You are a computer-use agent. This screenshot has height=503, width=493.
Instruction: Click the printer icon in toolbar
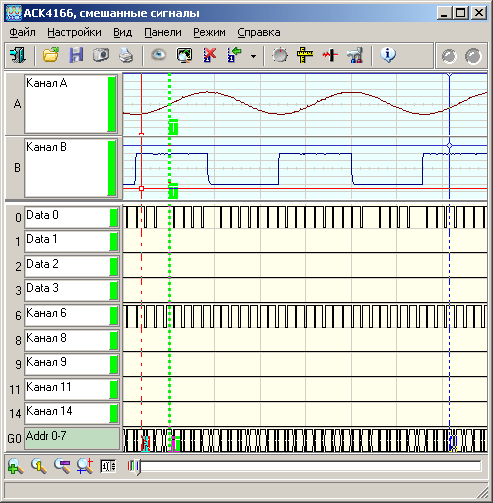(x=126, y=55)
